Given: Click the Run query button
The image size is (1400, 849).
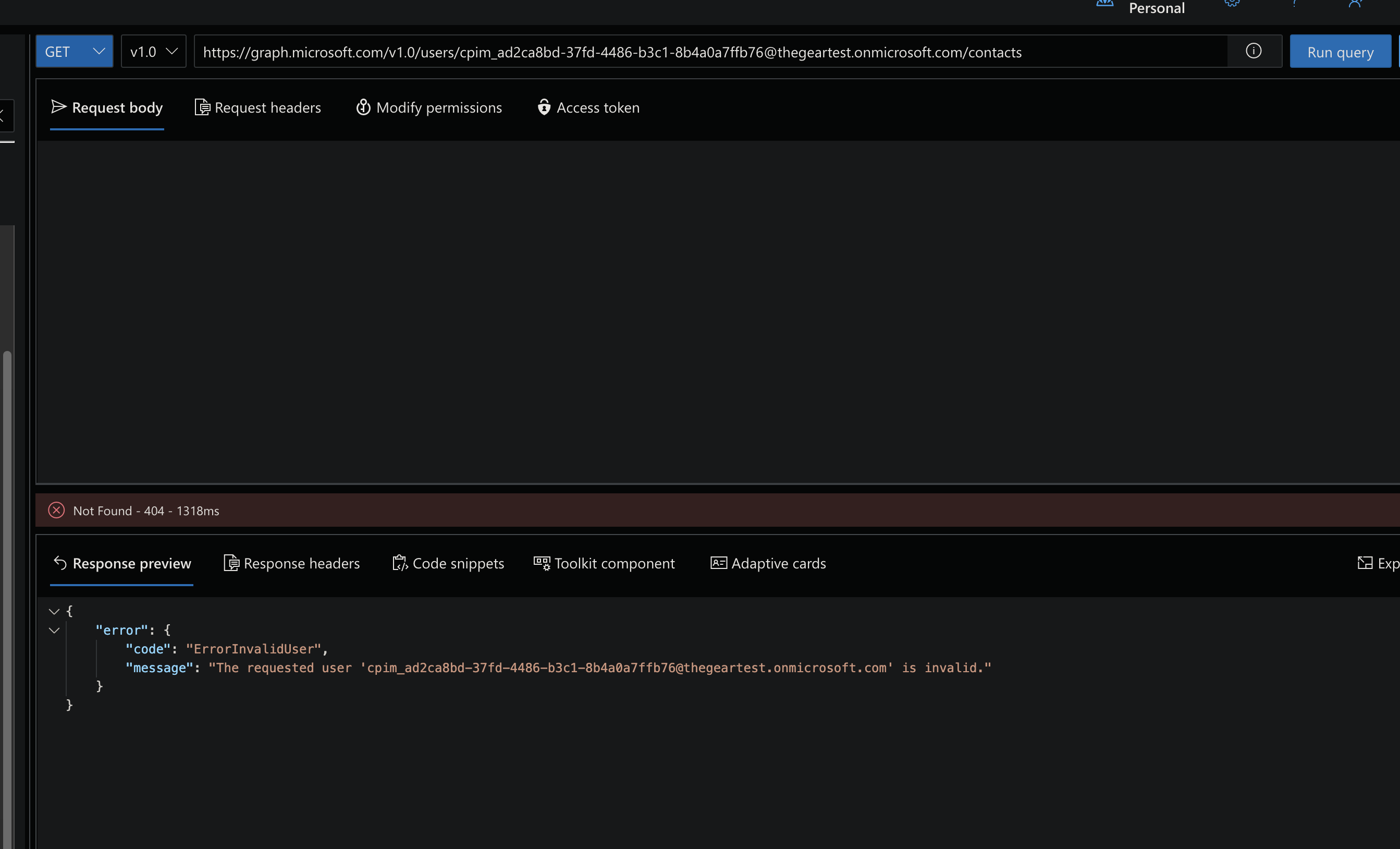Looking at the screenshot, I should pyautogui.click(x=1341, y=51).
